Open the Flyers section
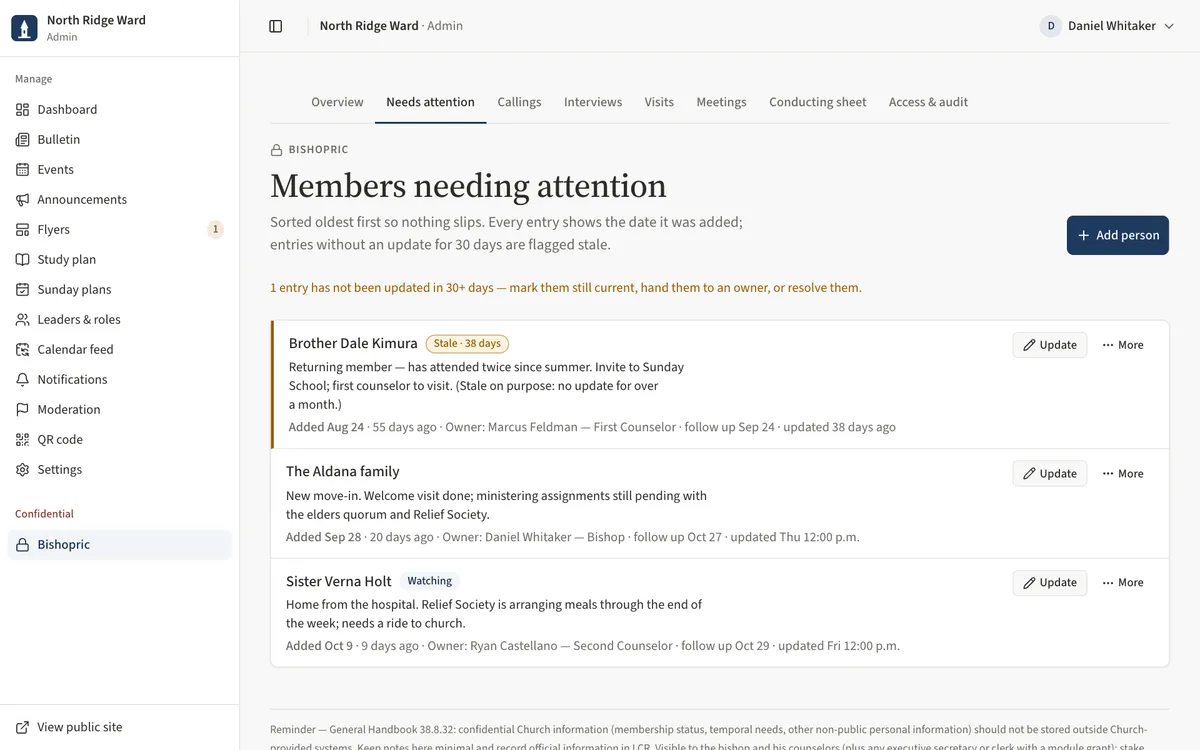Image resolution: width=1200 pixels, height=750 pixels. point(120,229)
